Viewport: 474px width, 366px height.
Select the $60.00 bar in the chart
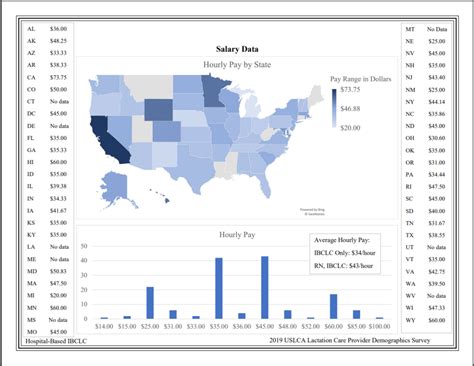coord(333,306)
